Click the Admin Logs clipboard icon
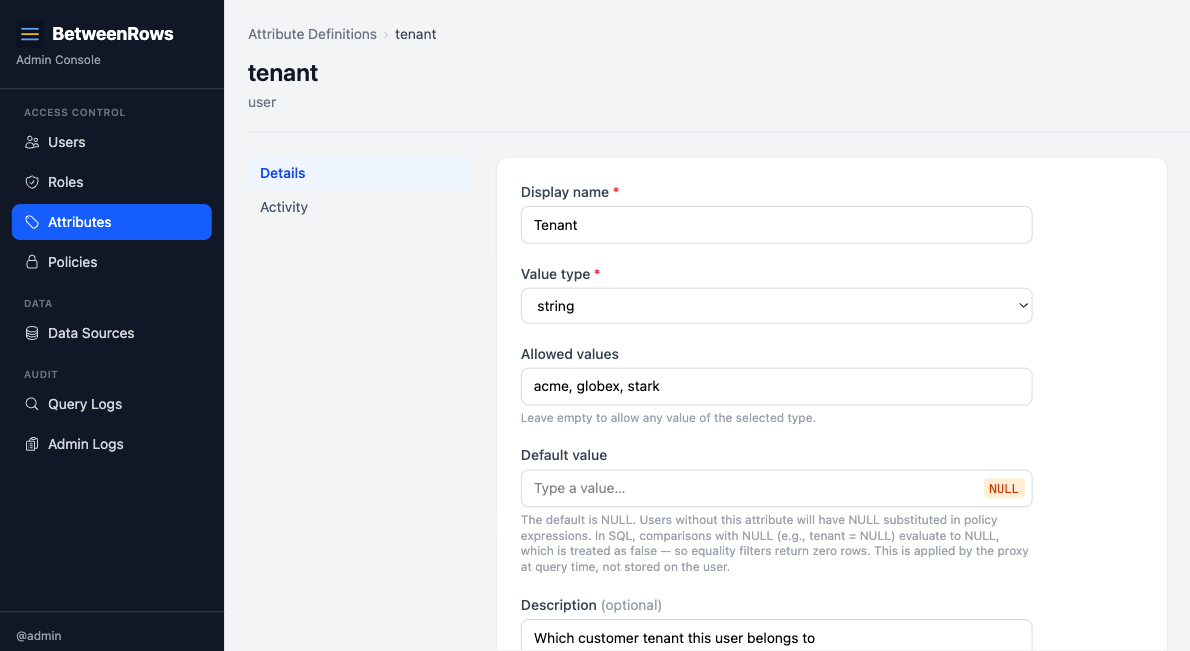The width and height of the screenshot is (1190, 651). click(32, 444)
